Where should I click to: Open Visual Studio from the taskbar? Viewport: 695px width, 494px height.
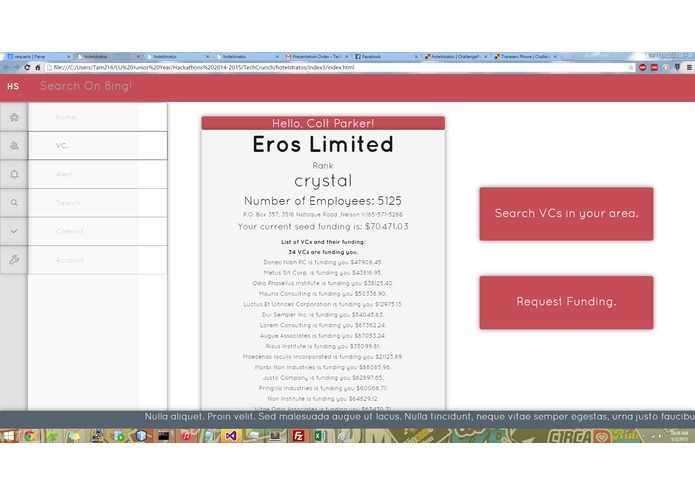pyautogui.click(x=231, y=436)
